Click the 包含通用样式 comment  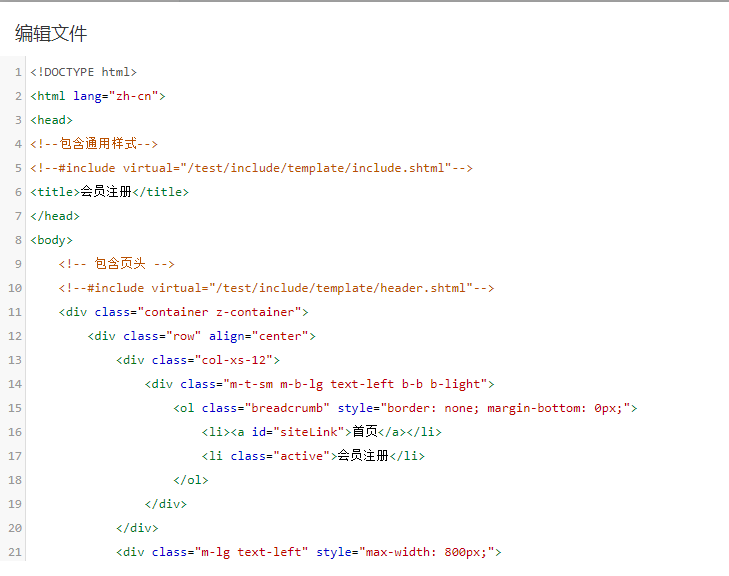point(94,144)
